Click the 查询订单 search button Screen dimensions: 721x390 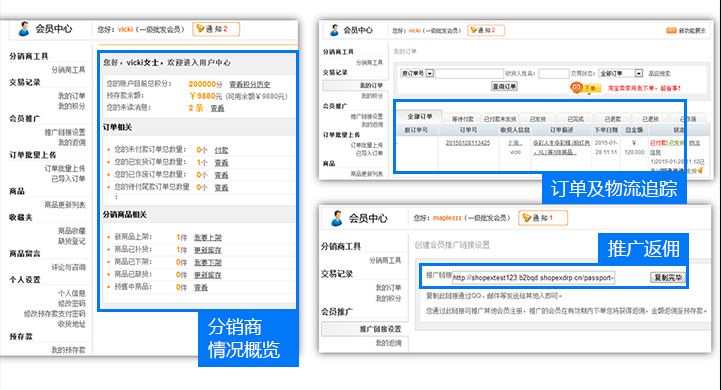point(504,86)
